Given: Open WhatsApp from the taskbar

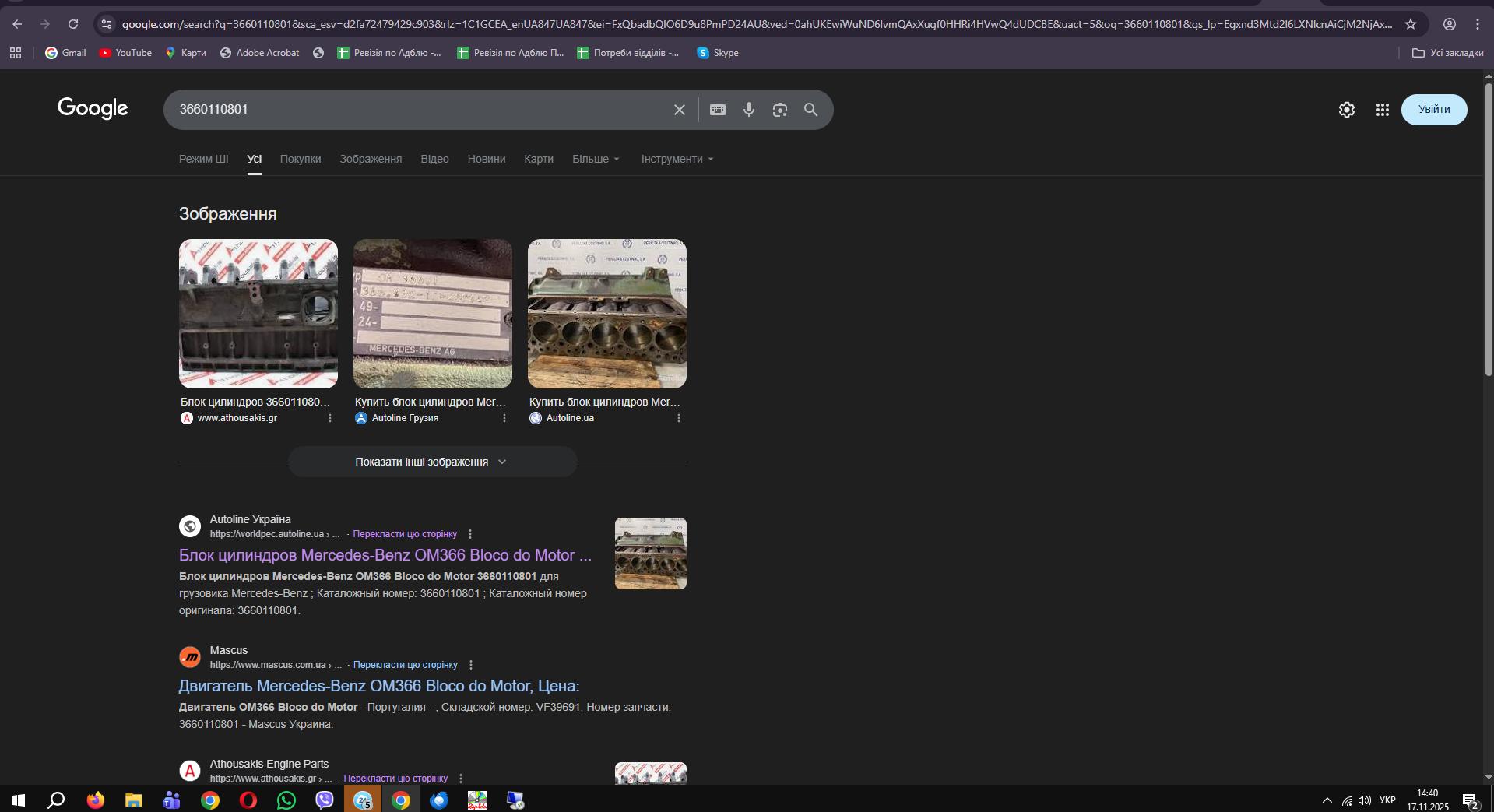Looking at the screenshot, I should [x=286, y=800].
